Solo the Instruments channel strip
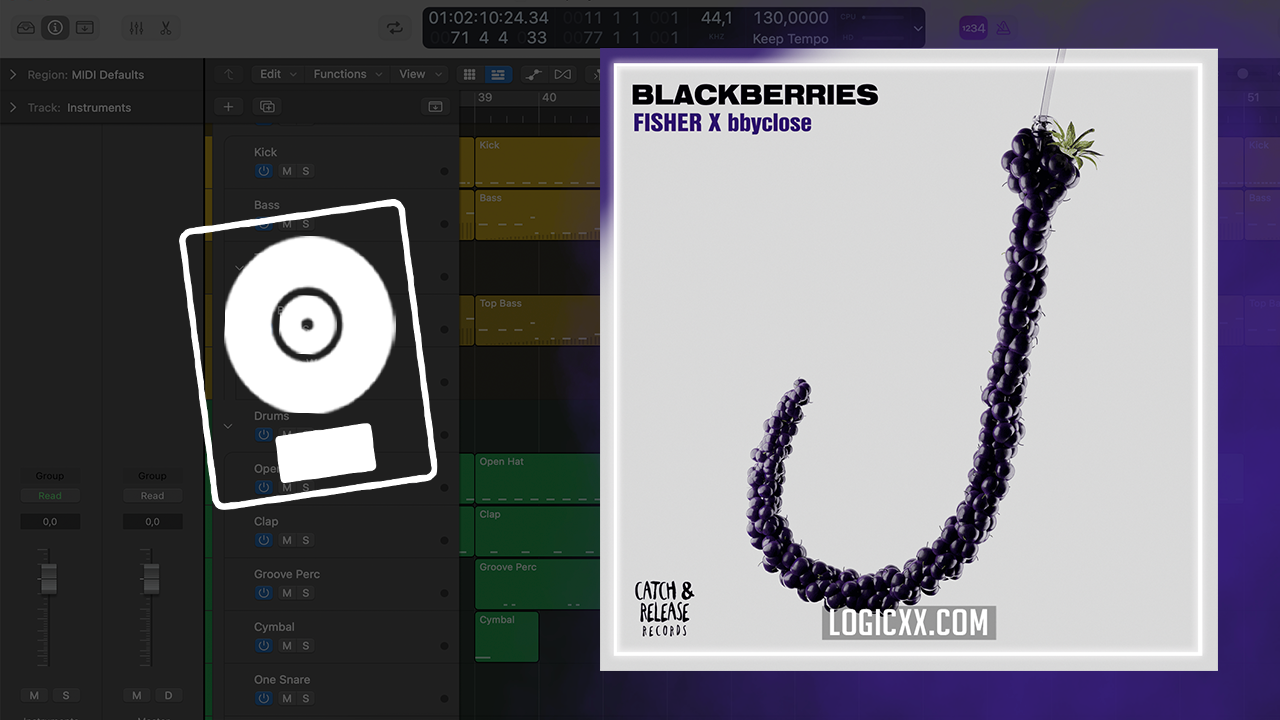This screenshot has height=720, width=1280. click(66, 695)
